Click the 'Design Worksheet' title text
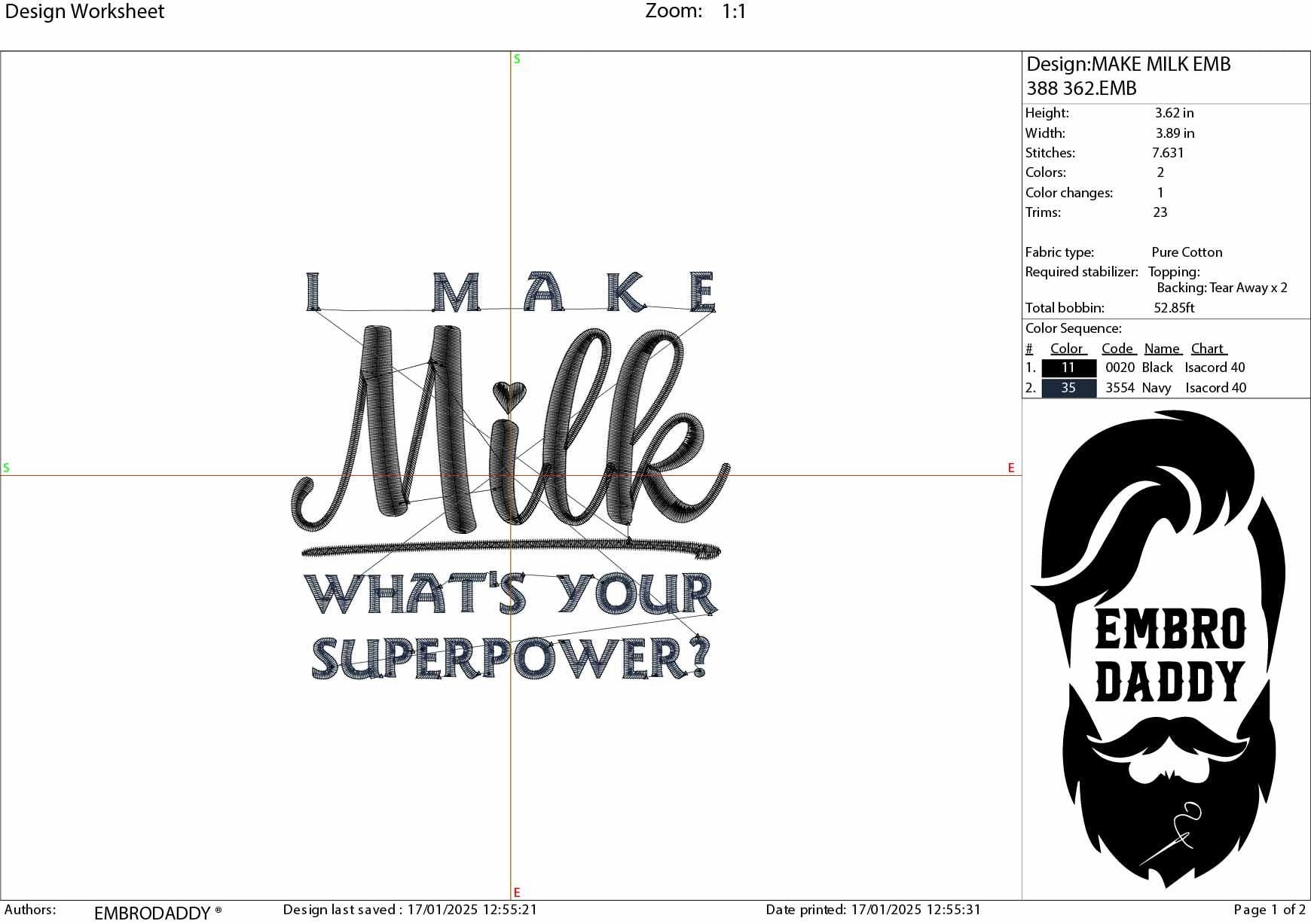 click(84, 11)
